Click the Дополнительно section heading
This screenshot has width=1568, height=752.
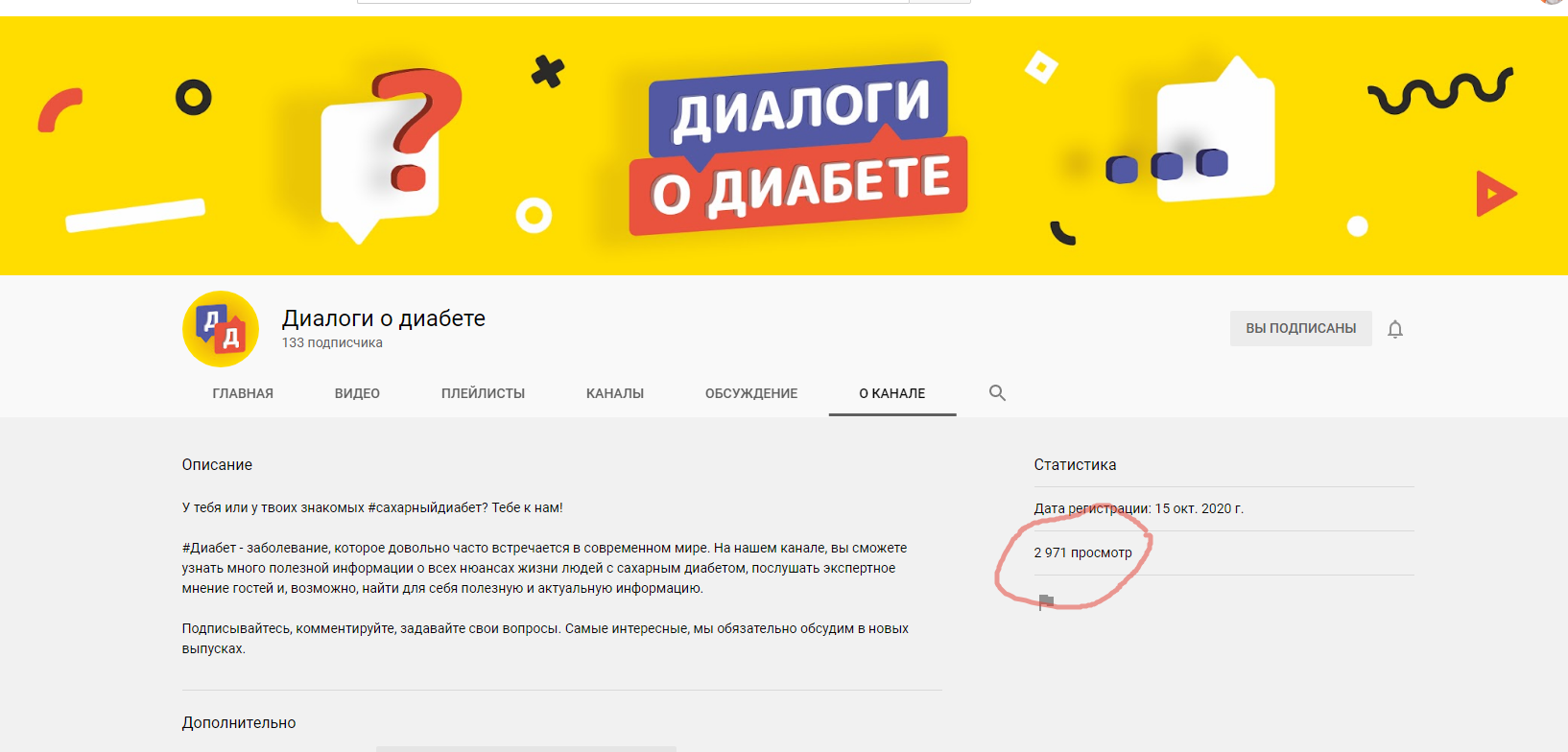click(x=239, y=722)
